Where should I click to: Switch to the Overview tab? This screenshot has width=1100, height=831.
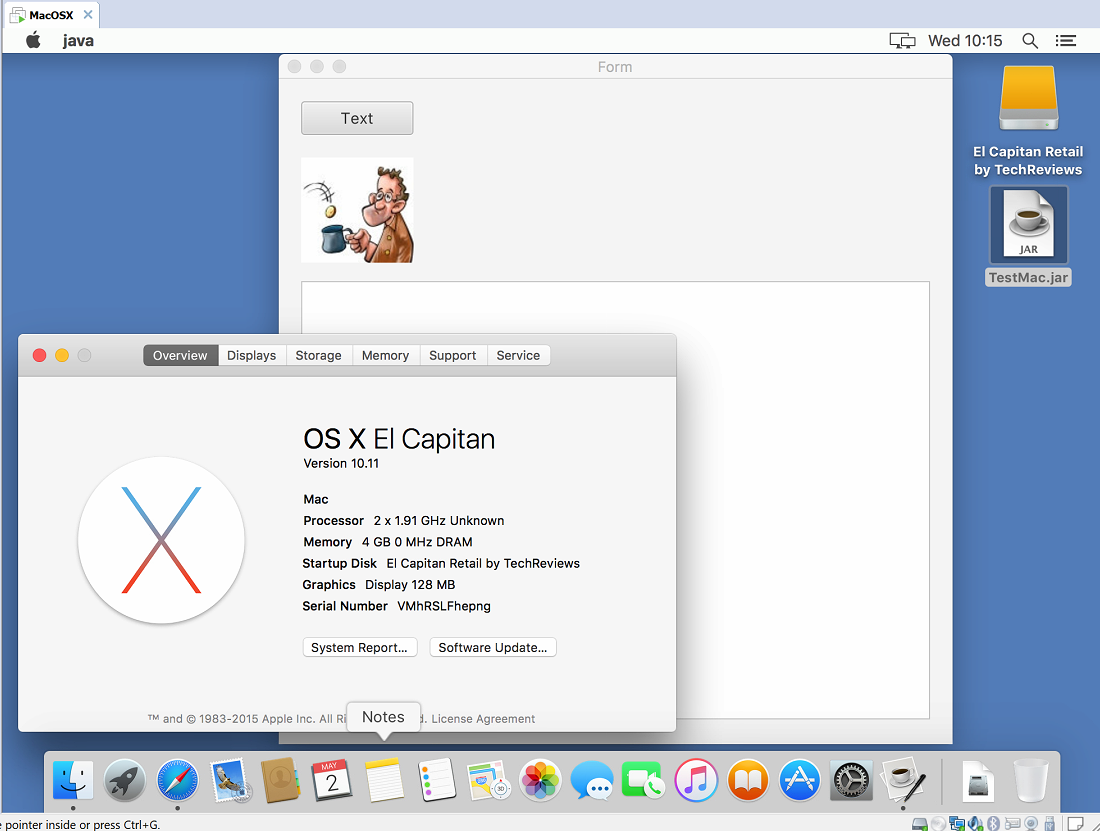180,356
